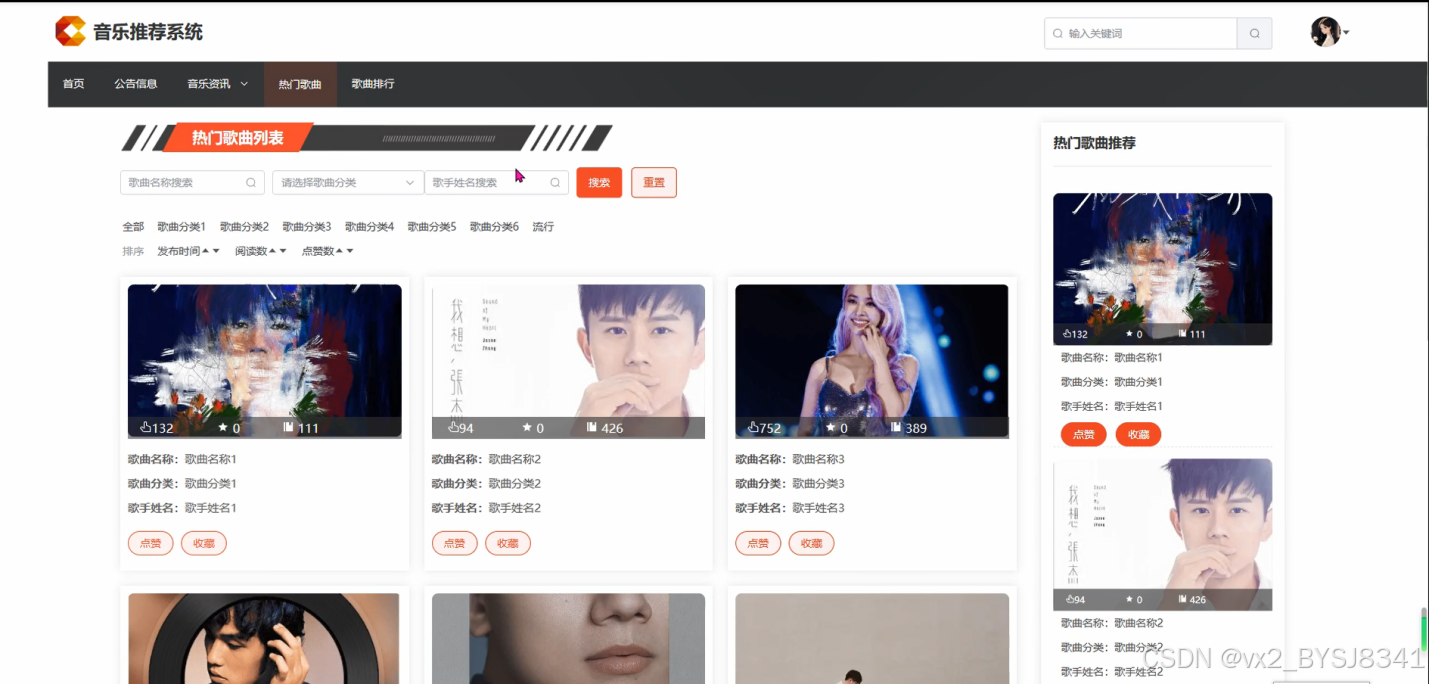
Task: Click the star icon on 歌曲名称2 card
Action: pyautogui.click(x=527, y=427)
